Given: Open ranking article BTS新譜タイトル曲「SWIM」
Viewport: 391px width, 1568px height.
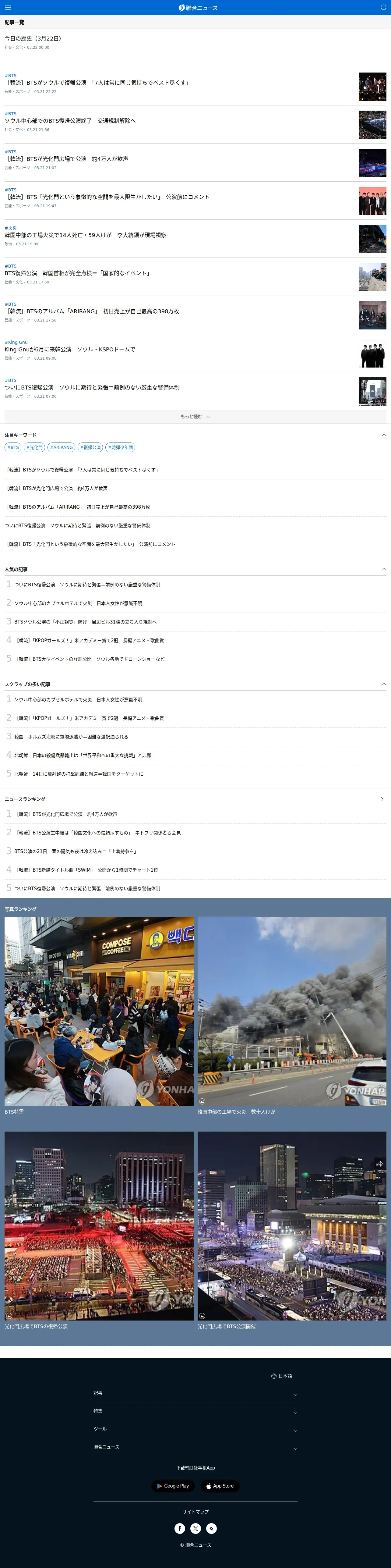Looking at the screenshot, I should click(x=86, y=870).
